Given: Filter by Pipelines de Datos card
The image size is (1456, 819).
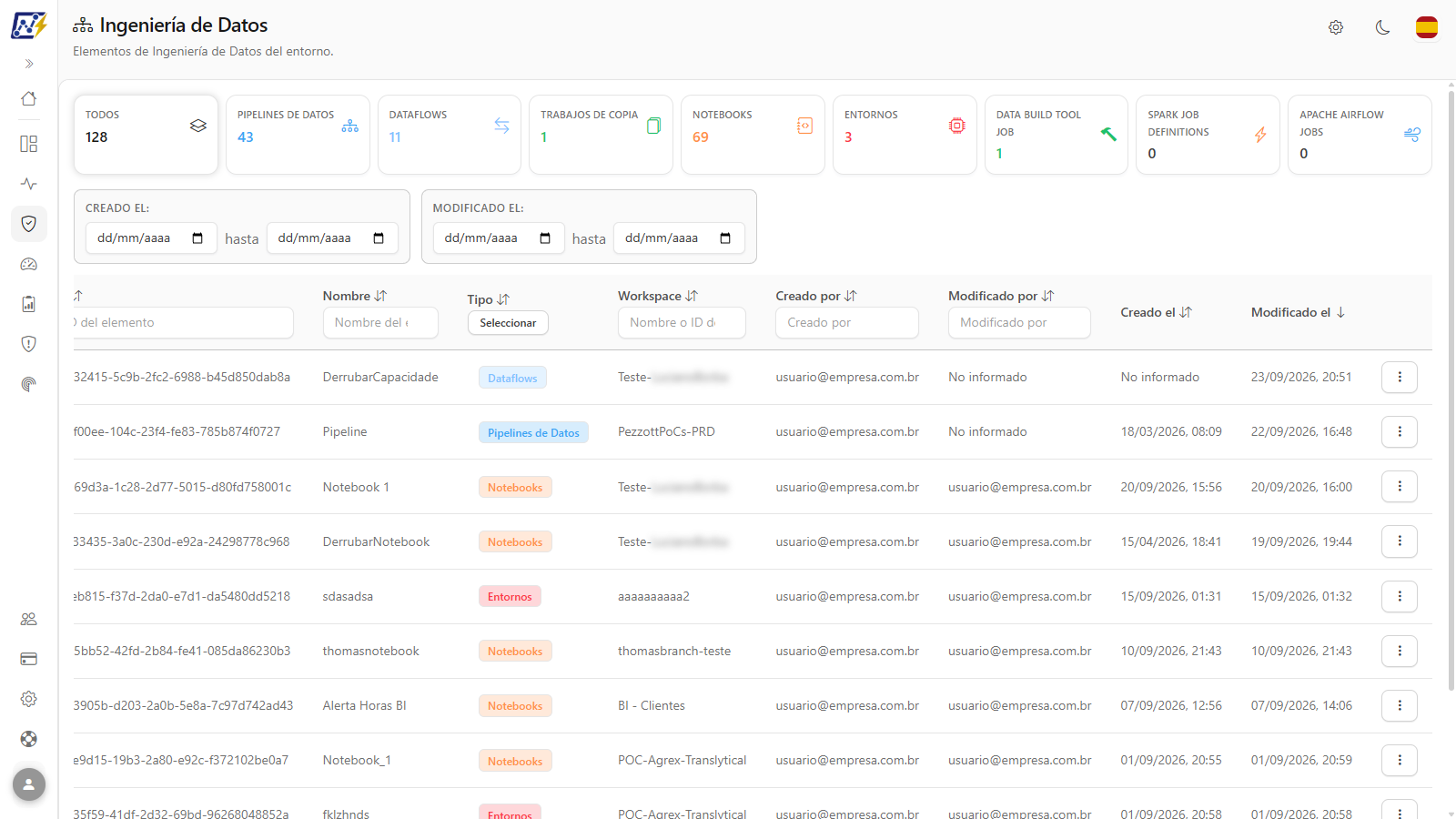Looking at the screenshot, I should [298, 135].
